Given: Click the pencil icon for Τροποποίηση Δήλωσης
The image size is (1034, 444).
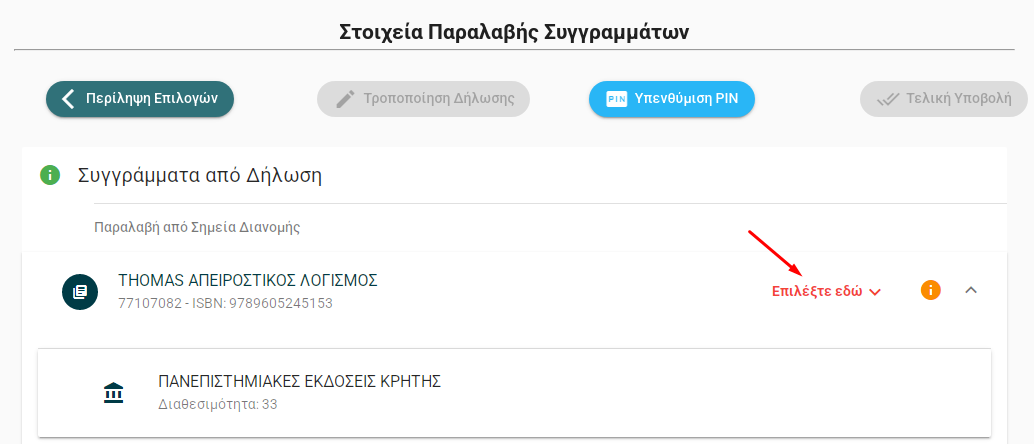Looking at the screenshot, I should (x=345, y=99).
